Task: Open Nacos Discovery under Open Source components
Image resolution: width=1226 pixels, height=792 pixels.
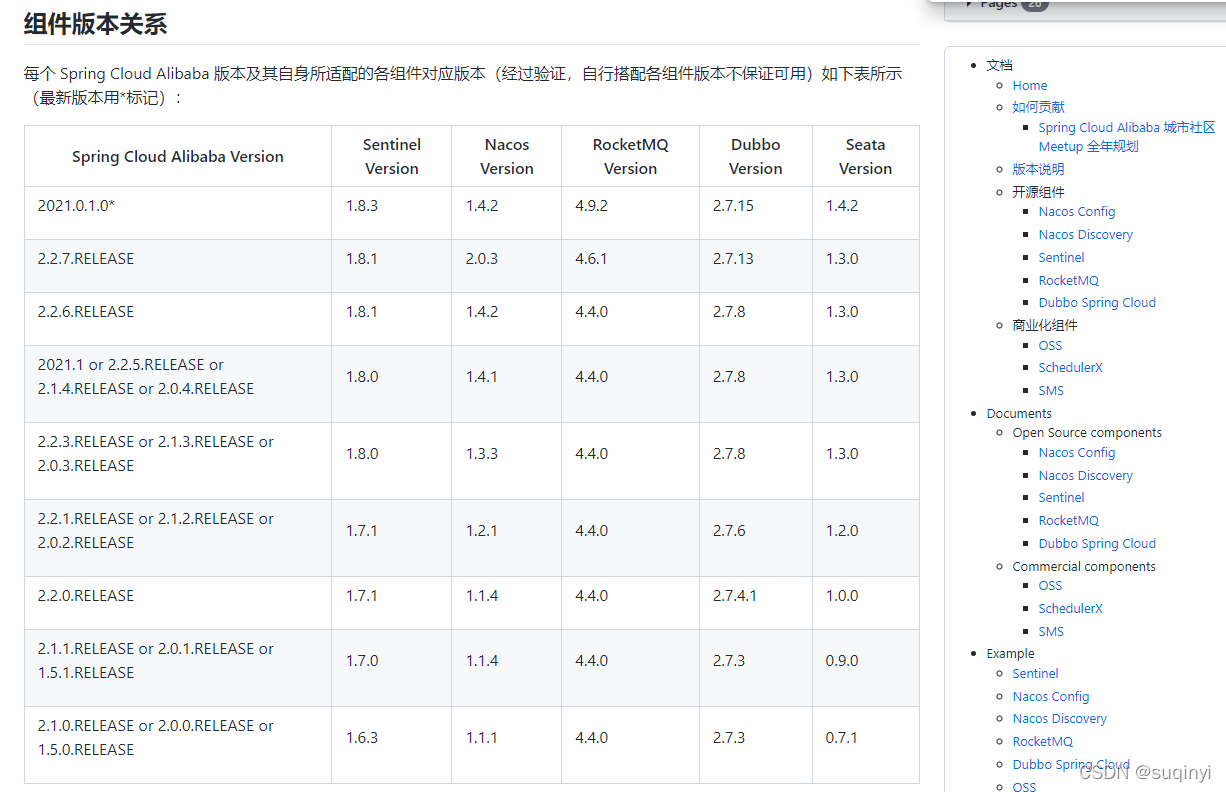Action: point(1085,476)
